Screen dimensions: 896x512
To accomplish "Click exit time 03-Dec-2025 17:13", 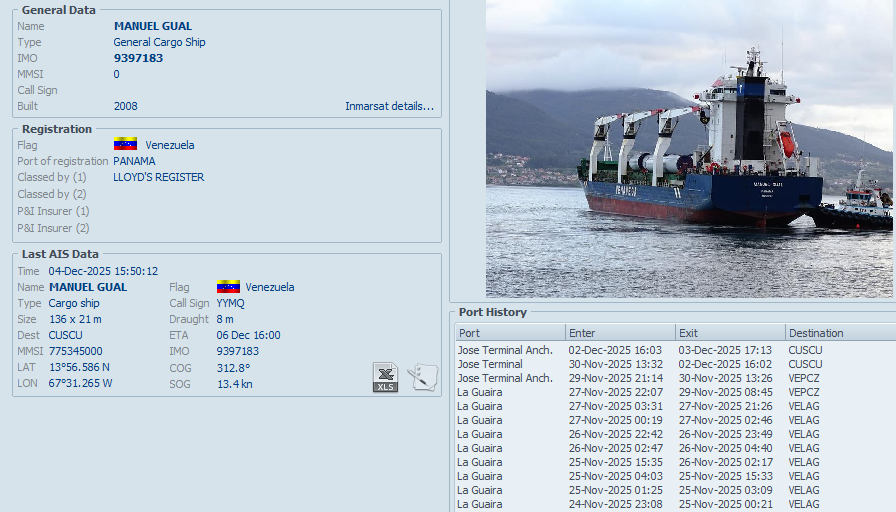I will [725, 350].
